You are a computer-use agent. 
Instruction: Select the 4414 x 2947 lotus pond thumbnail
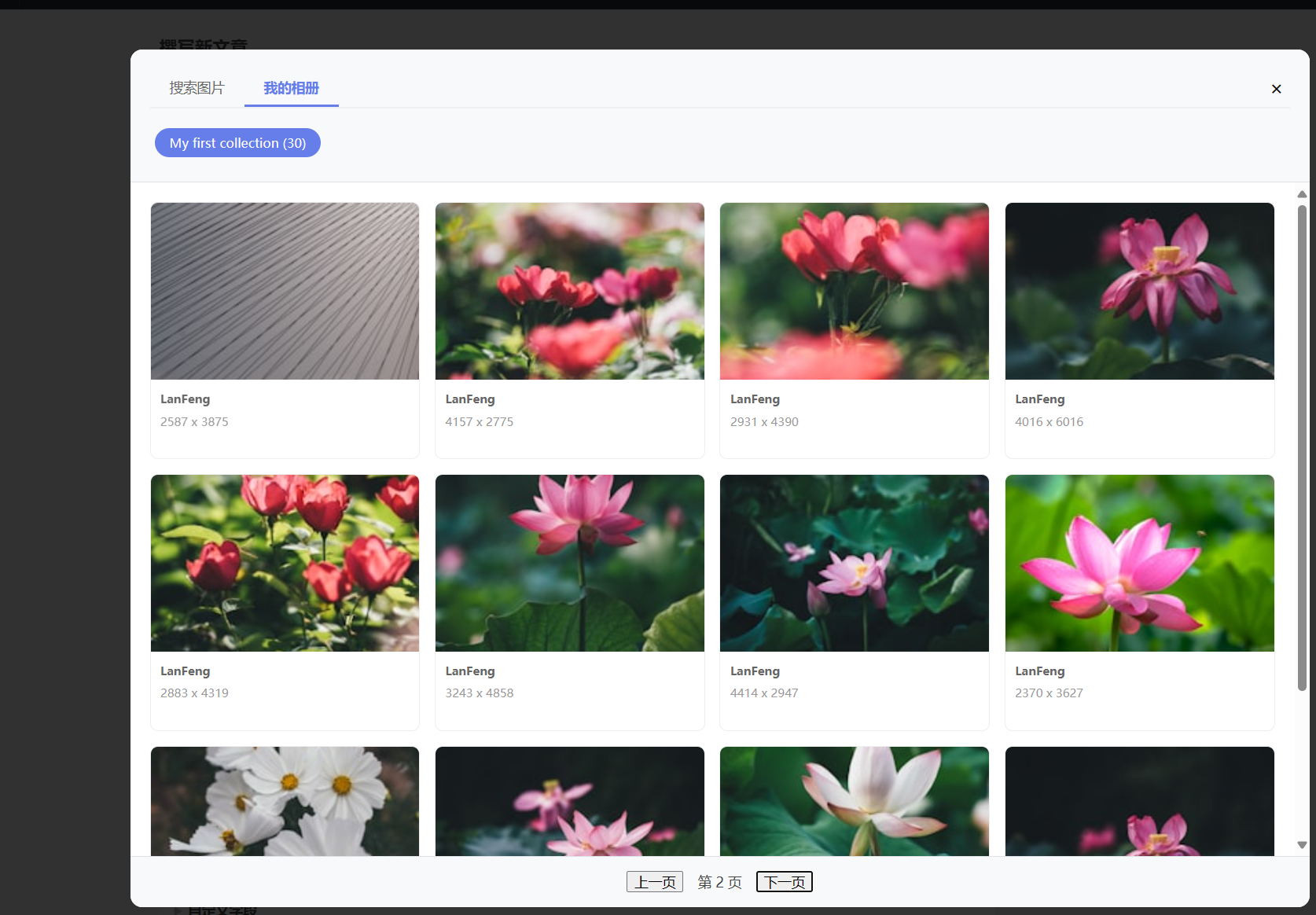(854, 563)
